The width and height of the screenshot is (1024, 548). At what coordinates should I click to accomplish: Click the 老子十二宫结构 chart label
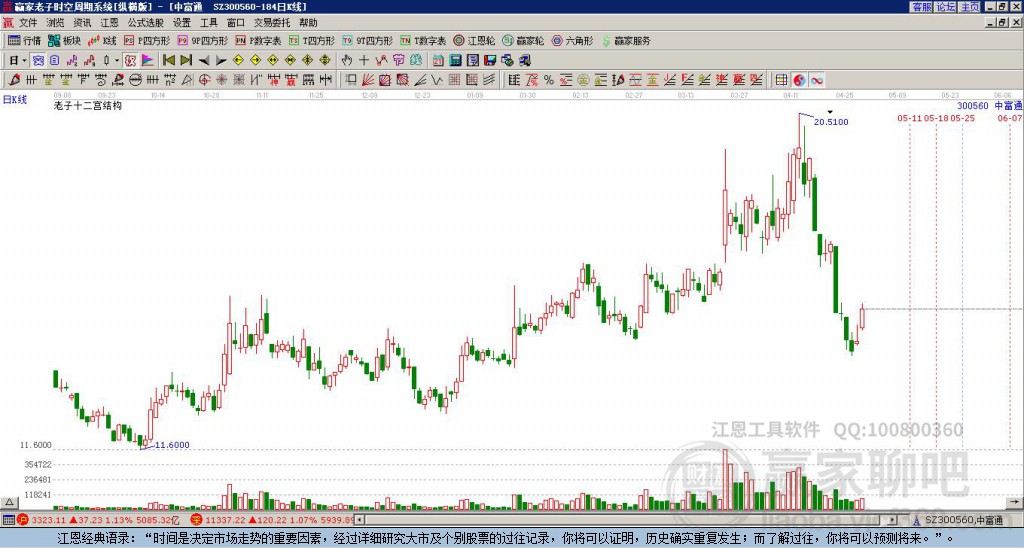[88, 105]
